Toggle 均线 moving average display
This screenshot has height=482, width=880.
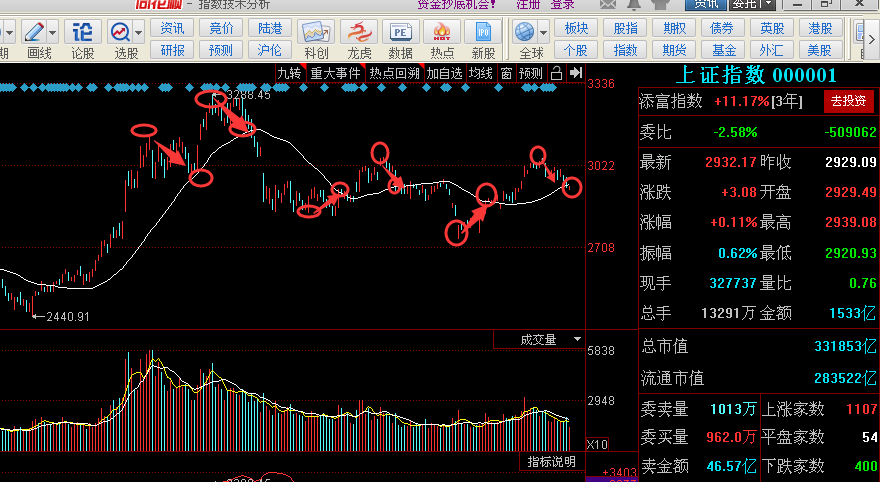pos(481,74)
